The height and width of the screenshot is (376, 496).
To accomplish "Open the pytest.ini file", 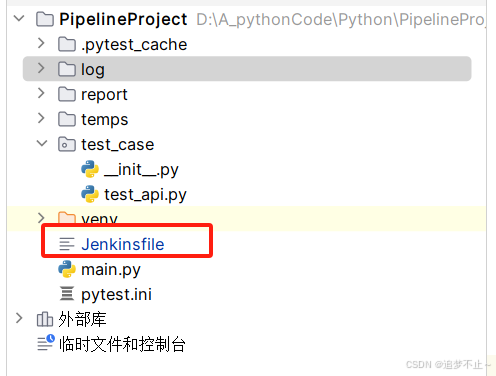I will [116, 295].
